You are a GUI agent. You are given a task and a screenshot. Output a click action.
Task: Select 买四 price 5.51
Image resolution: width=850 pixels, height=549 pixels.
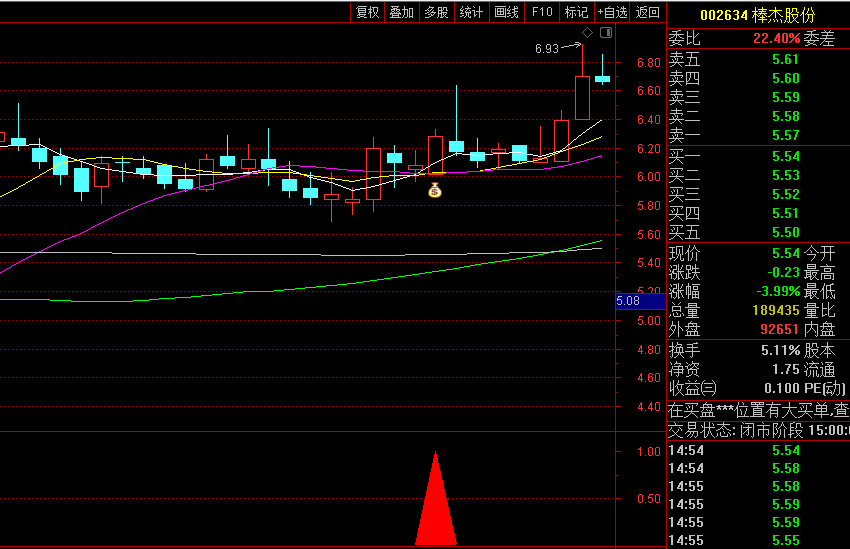pyautogui.click(x=785, y=213)
